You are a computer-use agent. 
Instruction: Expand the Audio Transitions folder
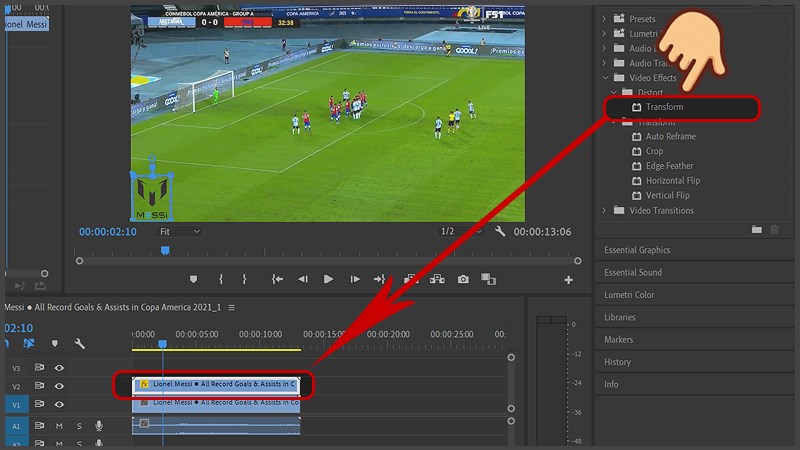click(604, 63)
